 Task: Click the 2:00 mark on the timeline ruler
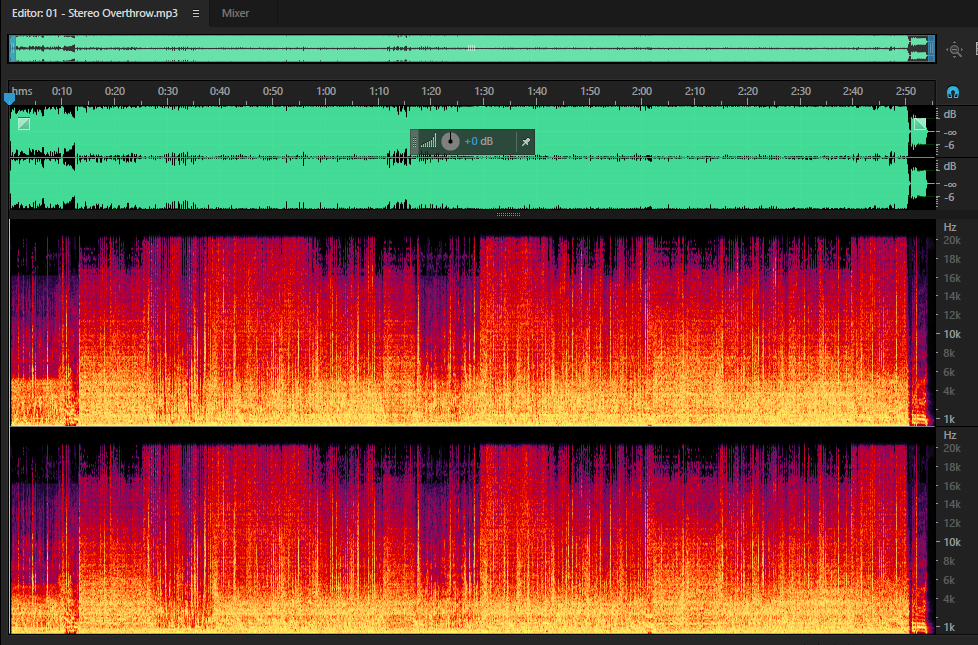click(642, 91)
